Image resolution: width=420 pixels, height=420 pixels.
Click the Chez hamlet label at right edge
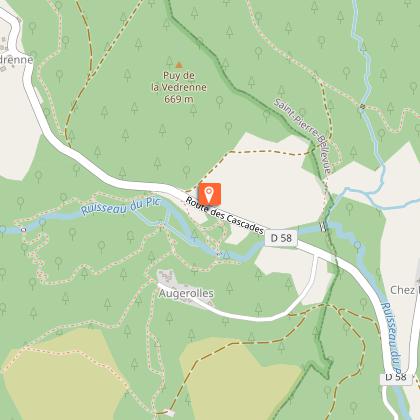click(x=405, y=290)
